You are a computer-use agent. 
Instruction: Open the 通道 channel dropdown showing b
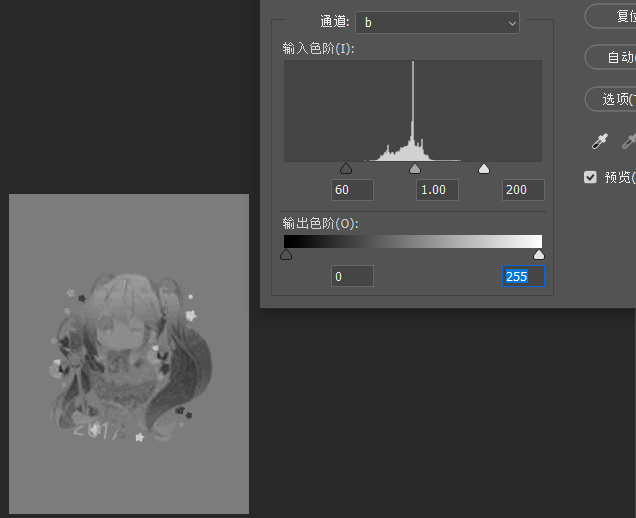tap(437, 23)
